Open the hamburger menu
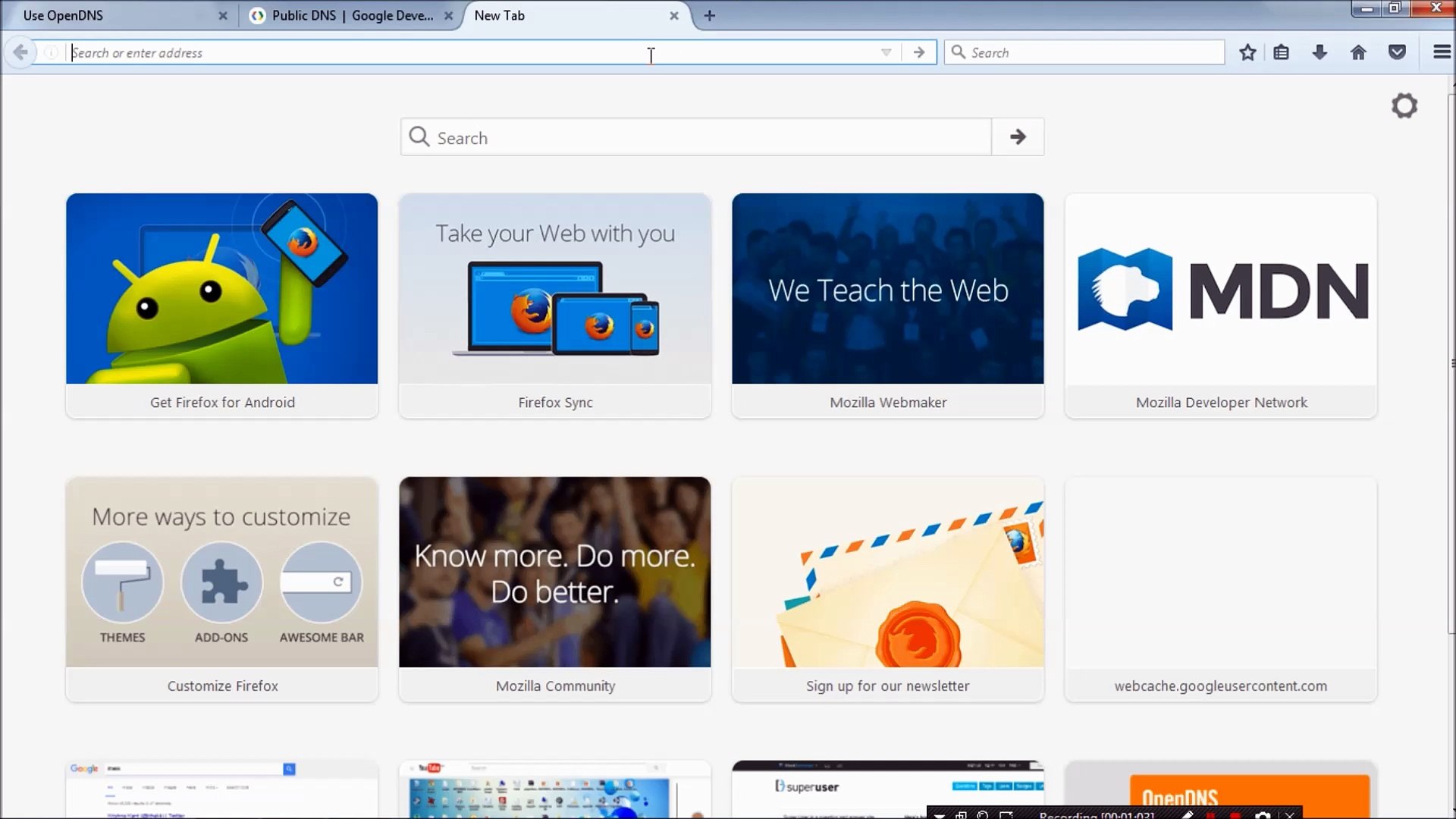Viewport: 1456px width, 819px height. [1442, 52]
